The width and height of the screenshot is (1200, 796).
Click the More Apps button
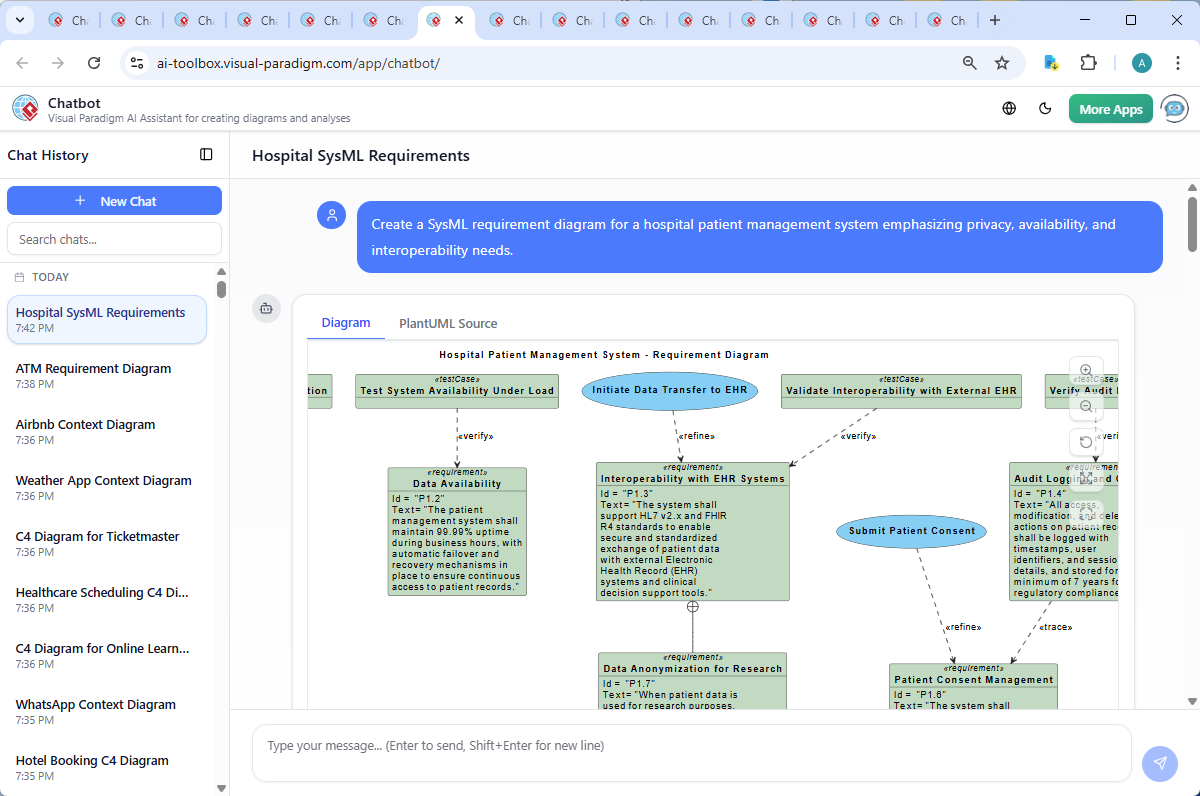(x=1110, y=108)
